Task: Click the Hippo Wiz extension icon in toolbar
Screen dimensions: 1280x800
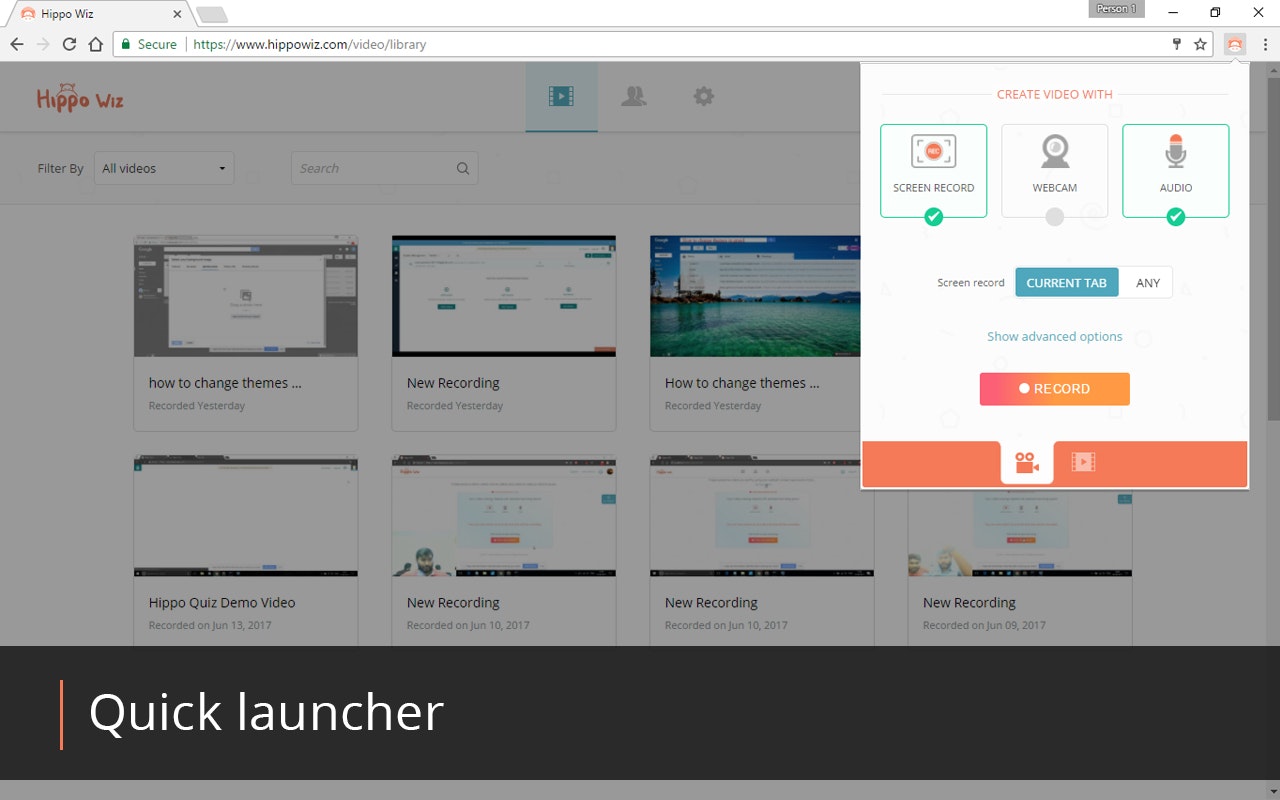Action: pos(1235,44)
